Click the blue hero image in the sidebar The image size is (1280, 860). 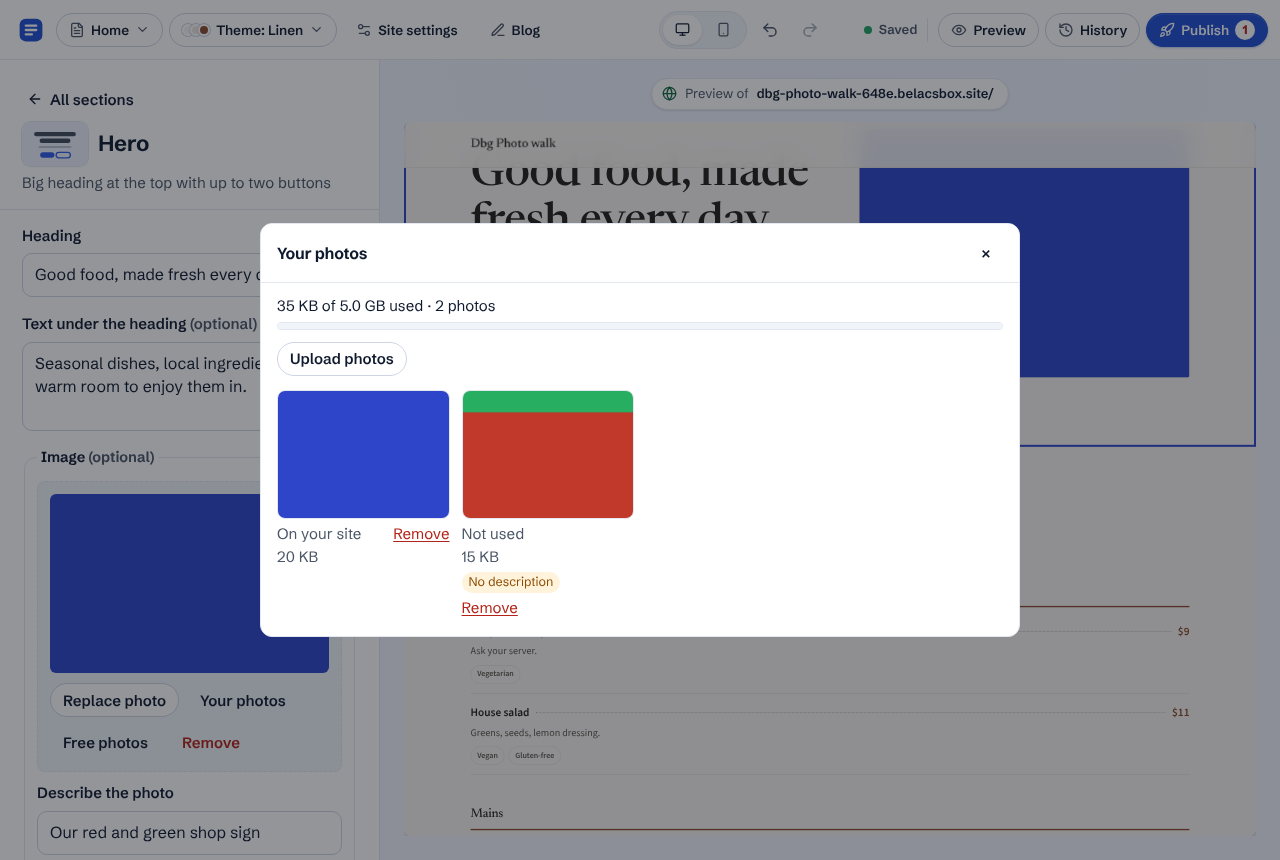(x=189, y=583)
